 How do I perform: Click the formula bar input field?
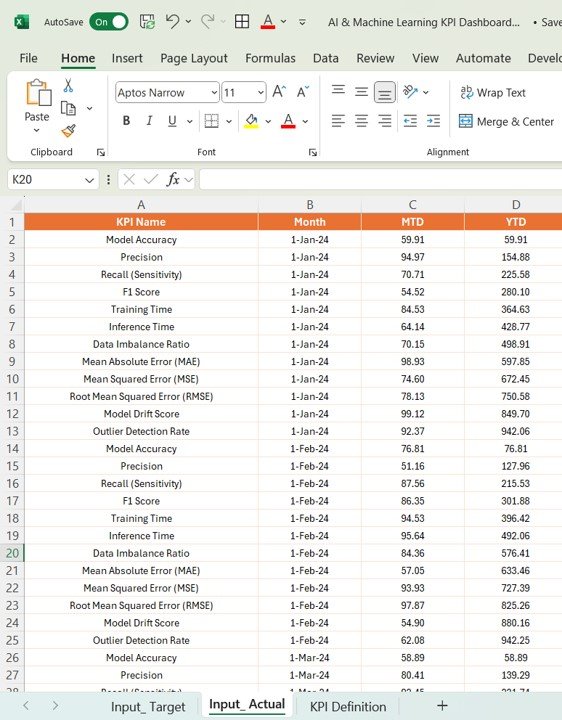[x=381, y=179]
